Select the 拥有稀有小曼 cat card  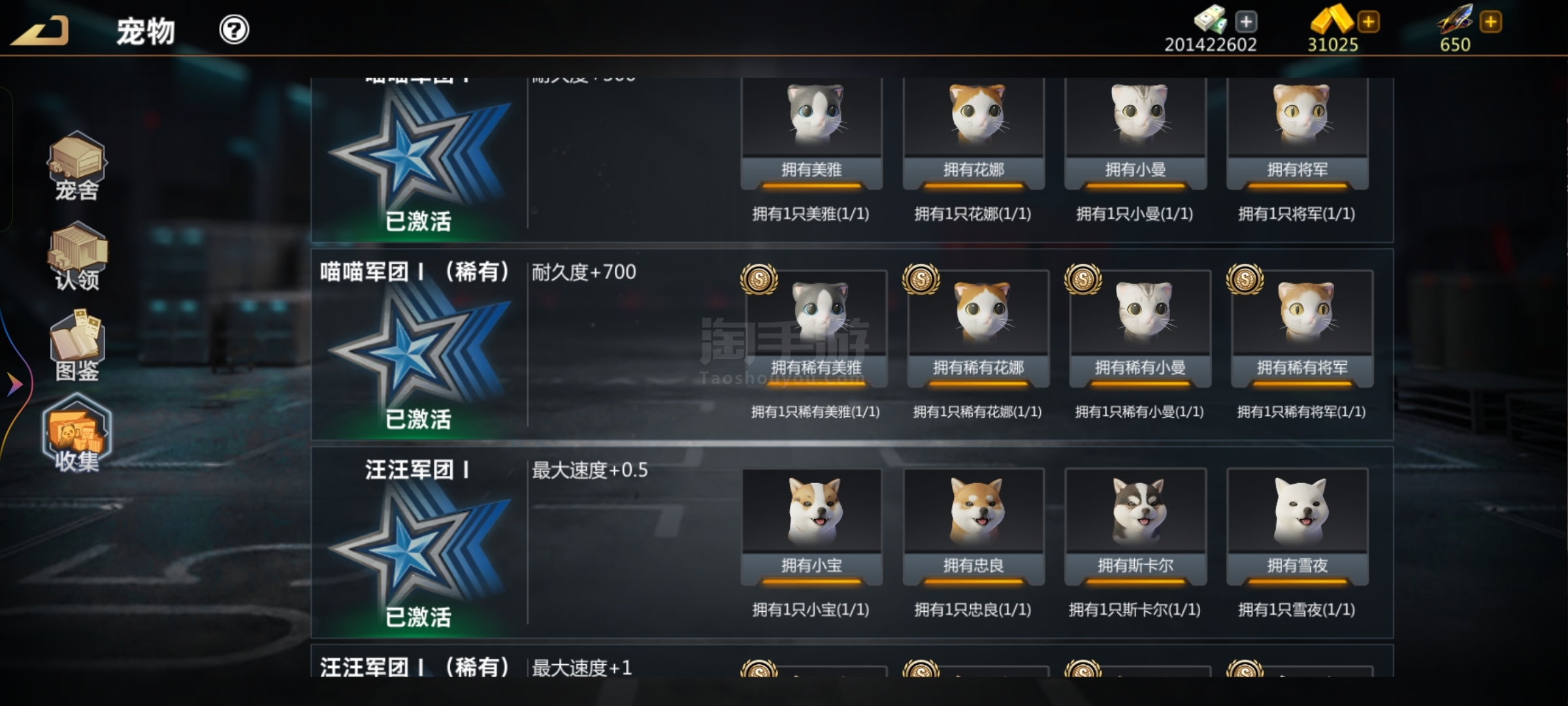tap(1140, 329)
